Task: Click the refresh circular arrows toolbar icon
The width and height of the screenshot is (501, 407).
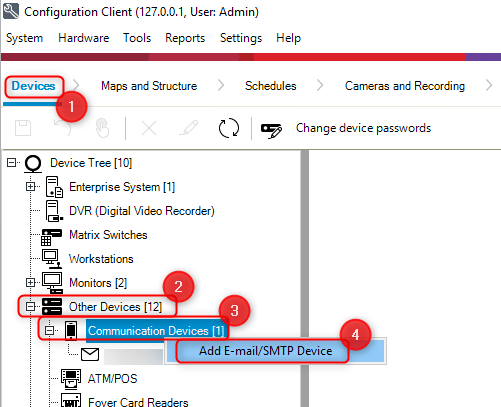Action: (229, 128)
